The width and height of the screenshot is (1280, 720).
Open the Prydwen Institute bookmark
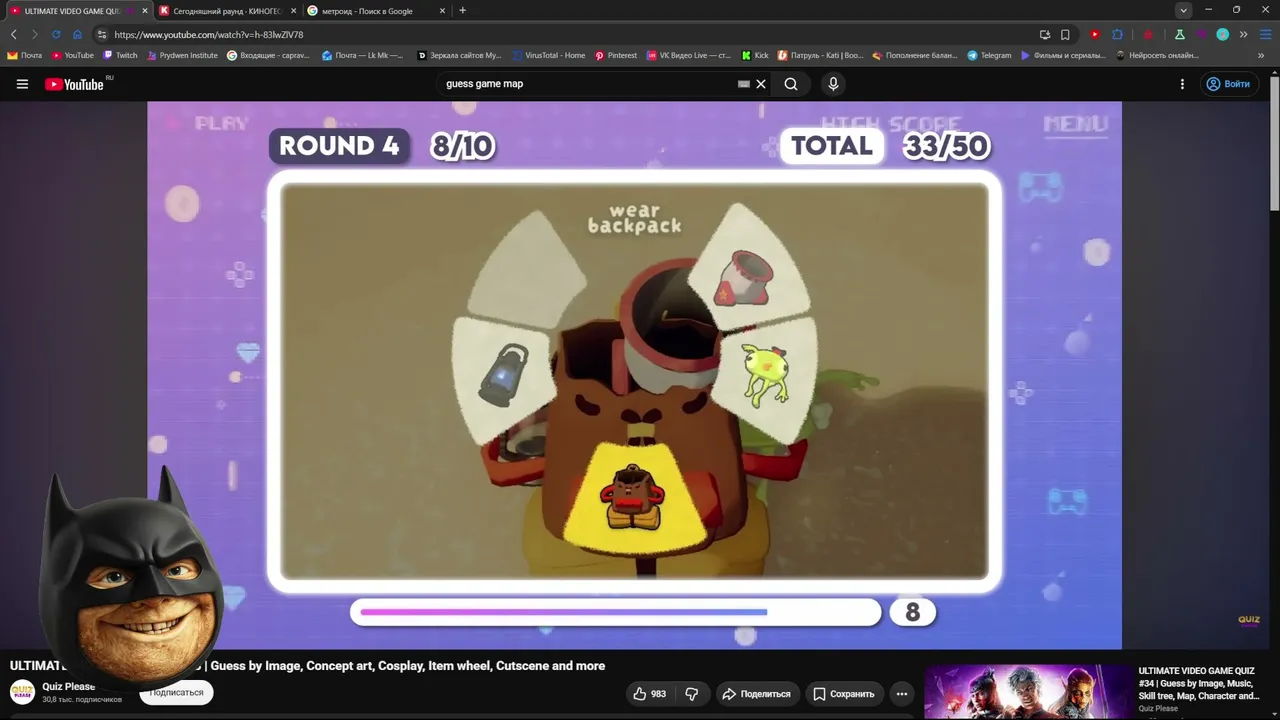click(182, 56)
